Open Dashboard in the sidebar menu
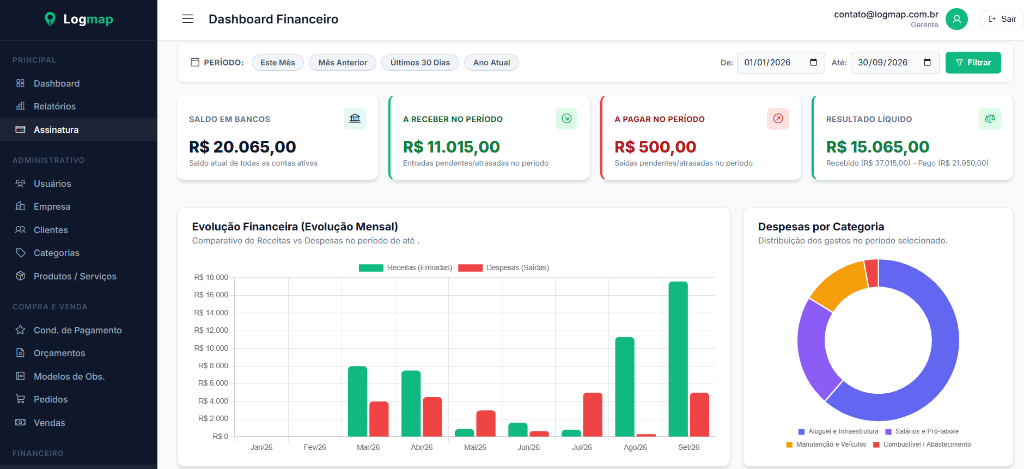This screenshot has width=1024, height=469. [x=78, y=84]
